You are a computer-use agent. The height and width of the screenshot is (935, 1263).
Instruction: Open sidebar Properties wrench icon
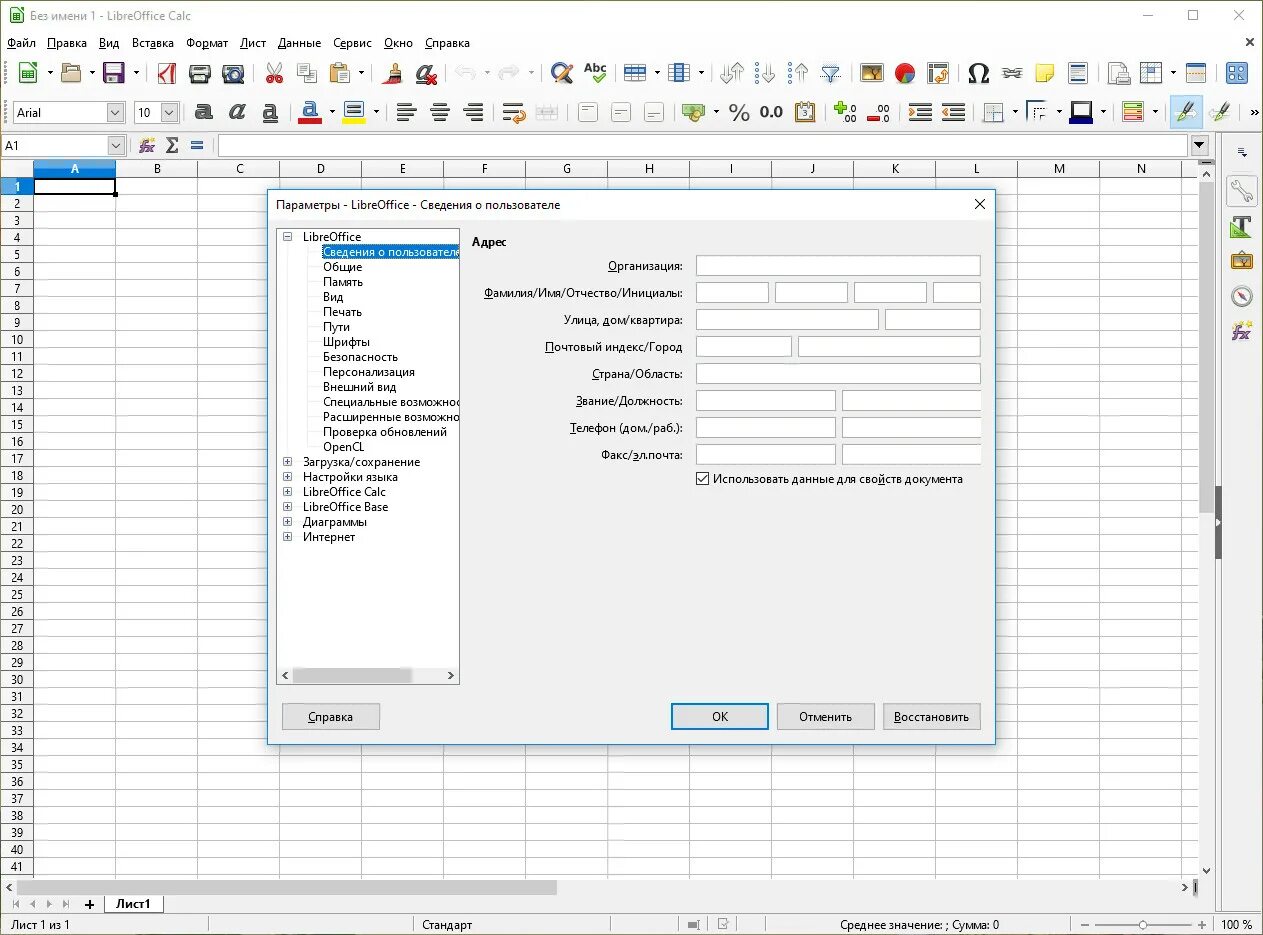(1242, 190)
